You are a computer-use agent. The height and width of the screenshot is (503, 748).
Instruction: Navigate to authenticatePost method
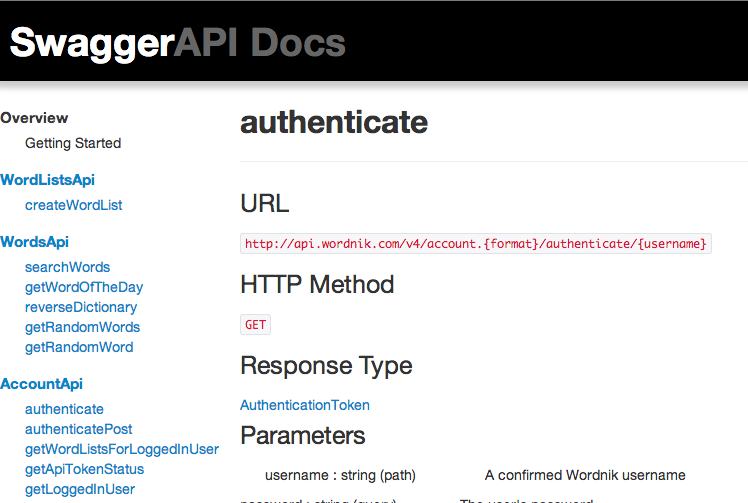click(79, 429)
